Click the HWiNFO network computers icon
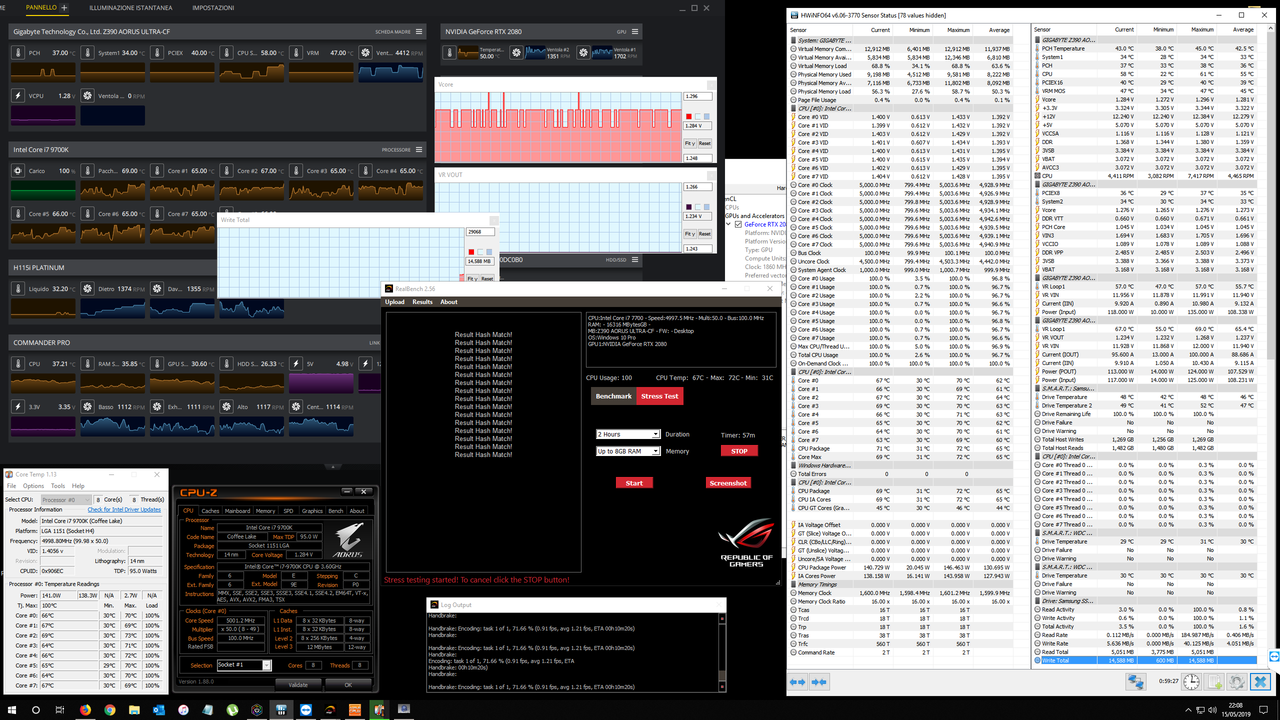 [x=1136, y=681]
